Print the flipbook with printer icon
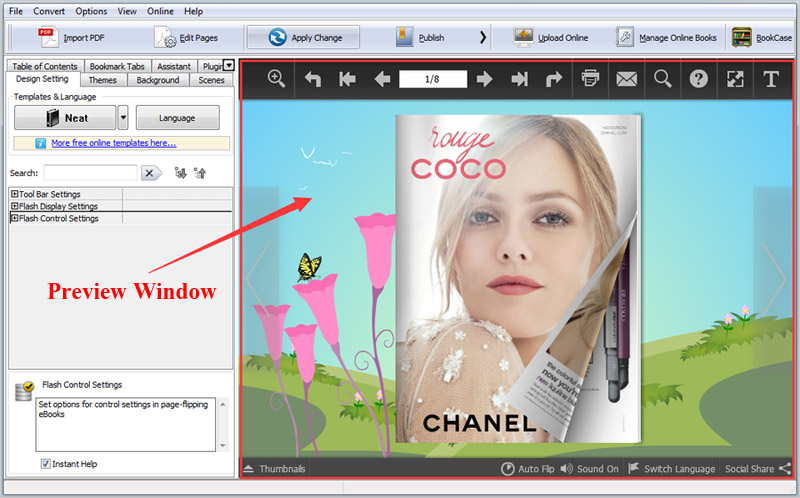Viewport: 800px width, 498px height. (x=591, y=79)
